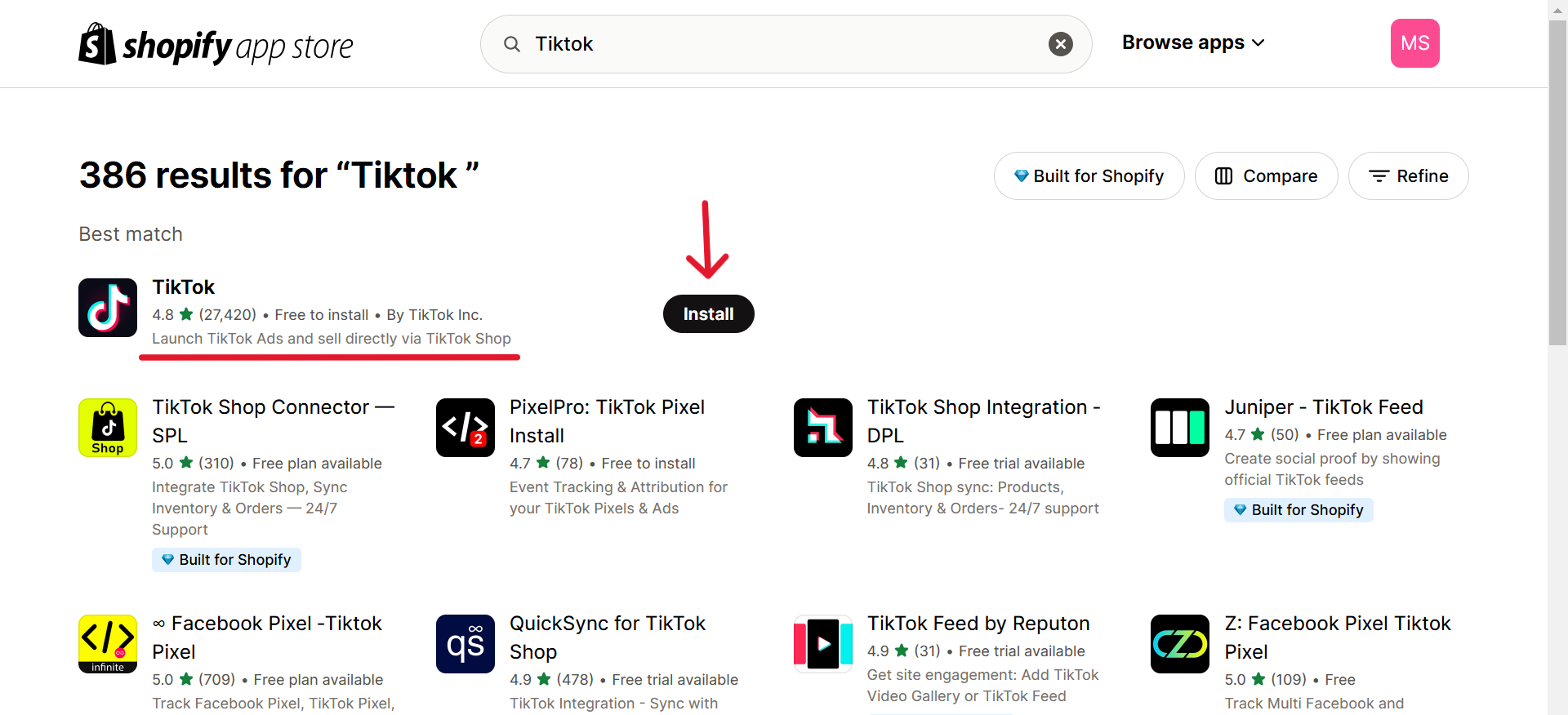Toggle the Built for Shopify filter
The height and width of the screenshot is (715, 1568).
[1089, 176]
